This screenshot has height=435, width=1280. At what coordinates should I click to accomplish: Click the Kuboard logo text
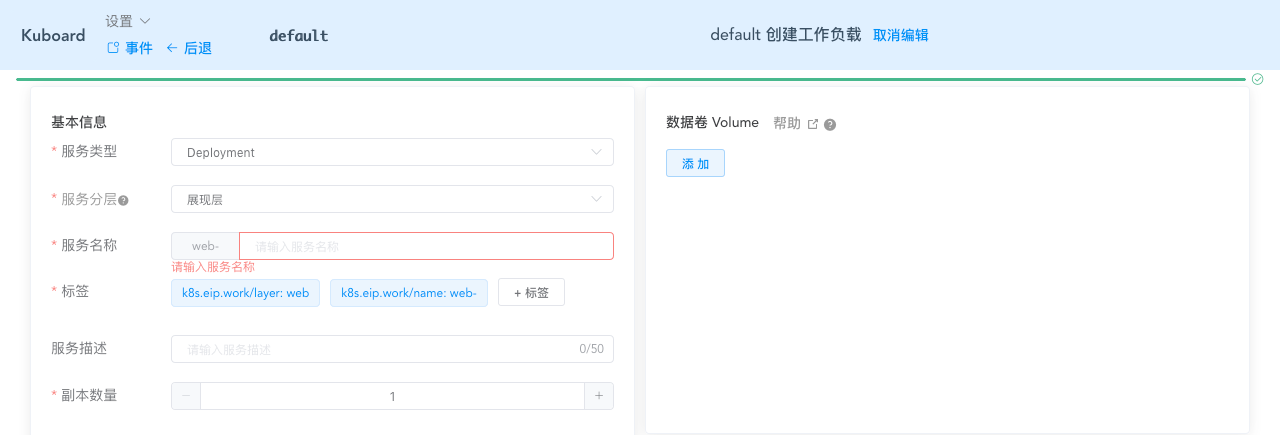(x=53, y=35)
